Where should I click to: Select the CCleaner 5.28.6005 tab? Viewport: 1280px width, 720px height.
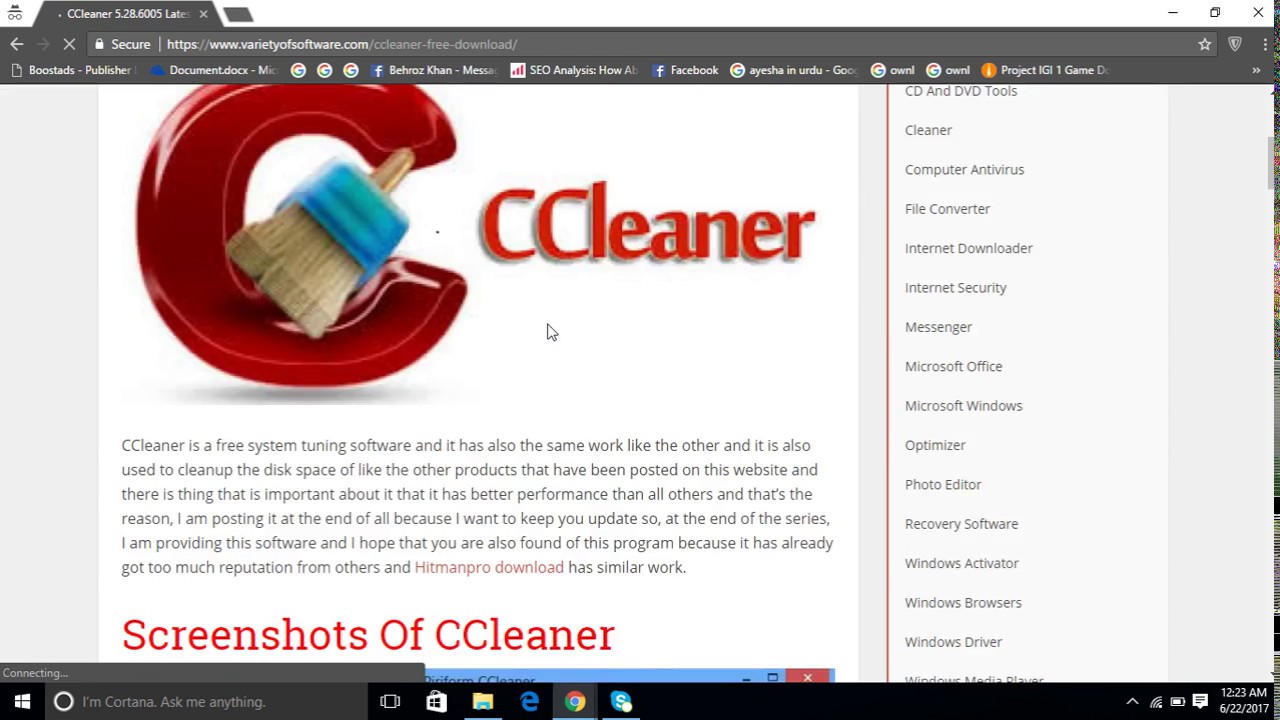pyautogui.click(x=127, y=14)
